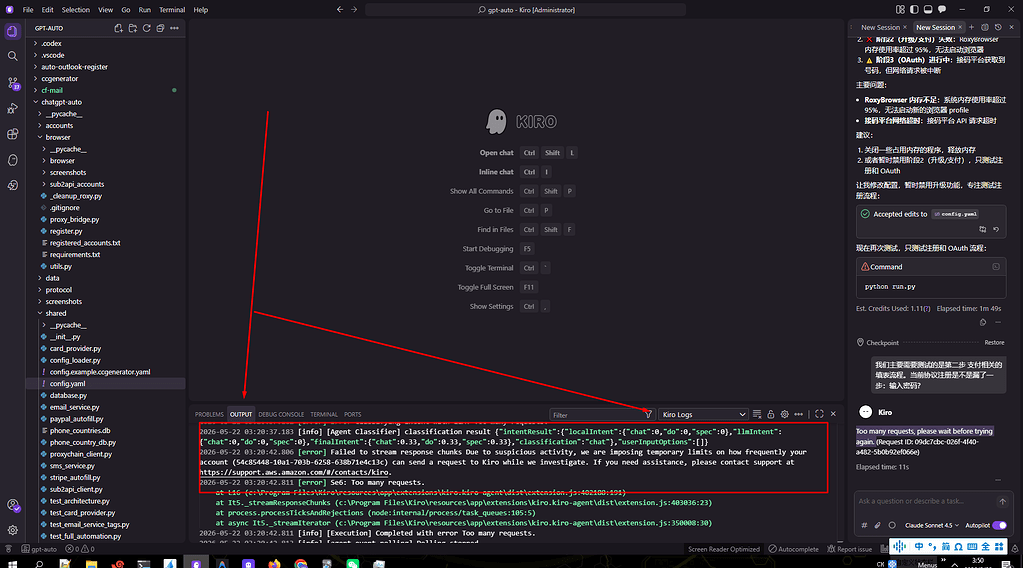
Task: Expand the .codex folder
Action: 51,43
